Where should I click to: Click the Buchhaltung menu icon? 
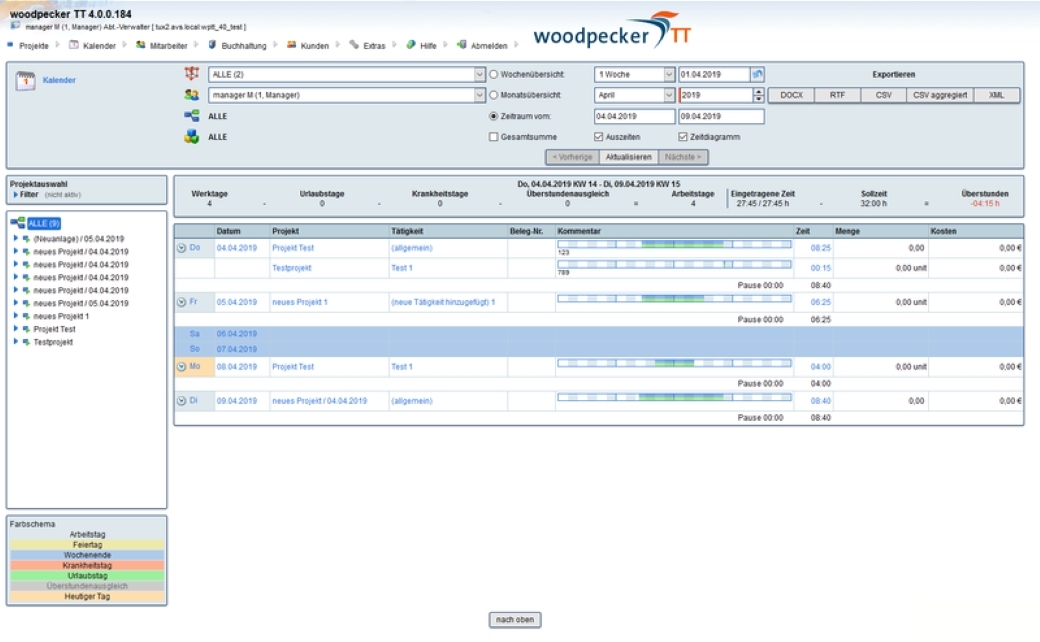[212, 45]
